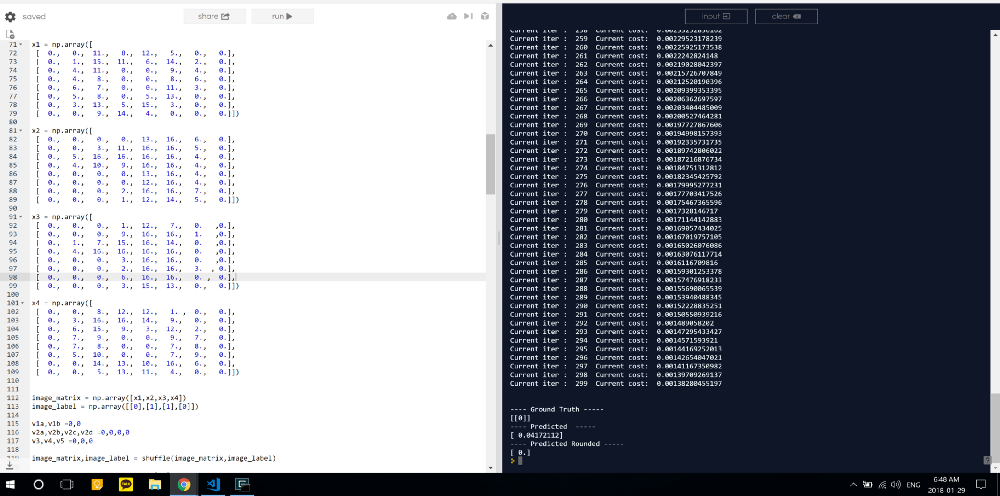The width and height of the screenshot is (1000, 496).
Task: Click the download arrow icon at bottom-left
Action: tap(10, 465)
